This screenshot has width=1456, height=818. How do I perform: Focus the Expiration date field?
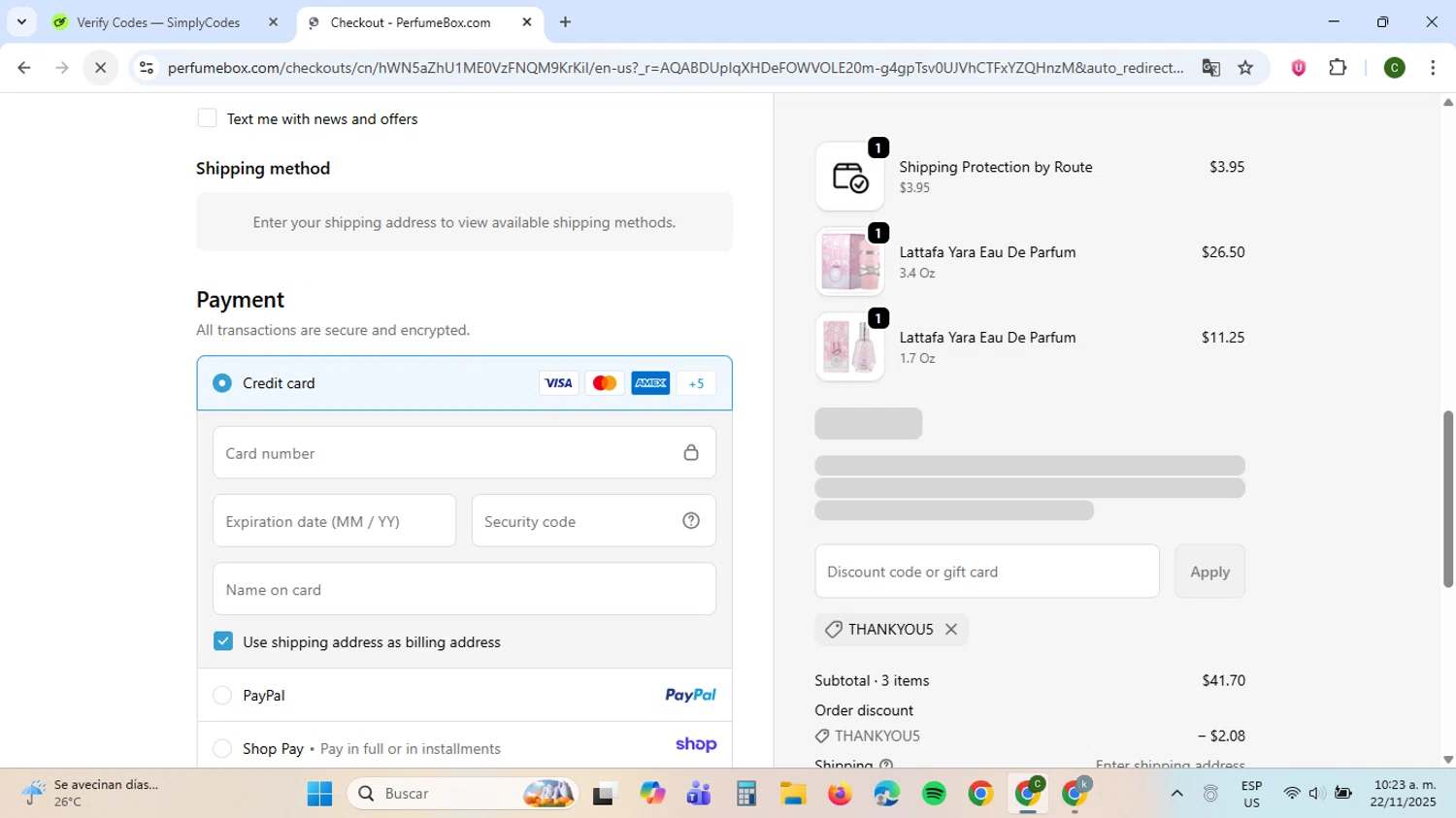(334, 521)
